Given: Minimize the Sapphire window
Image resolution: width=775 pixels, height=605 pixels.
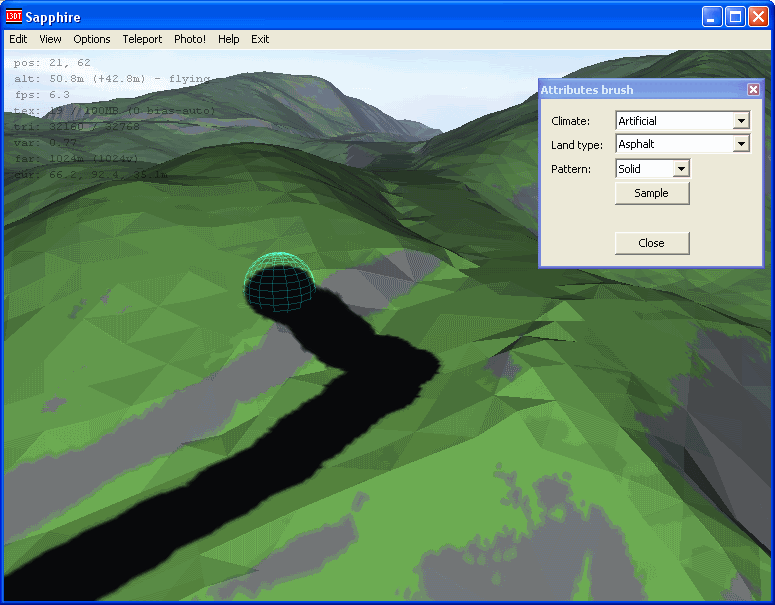Looking at the screenshot, I should [x=711, y=17].
